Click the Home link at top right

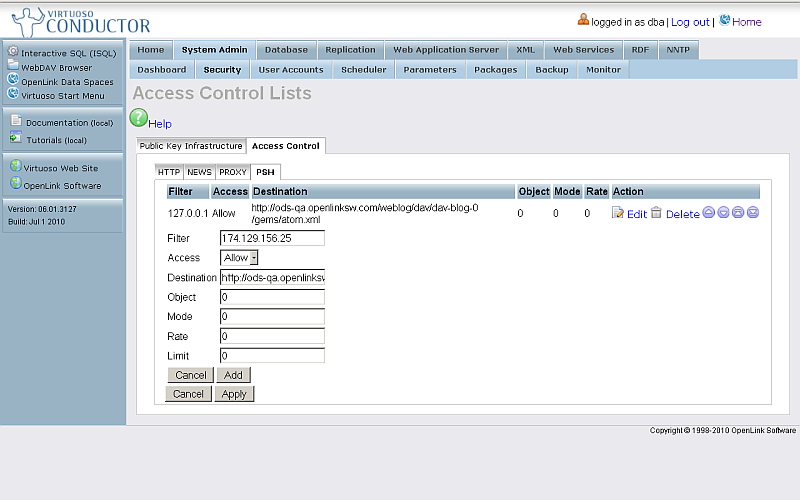pos(746,22)
